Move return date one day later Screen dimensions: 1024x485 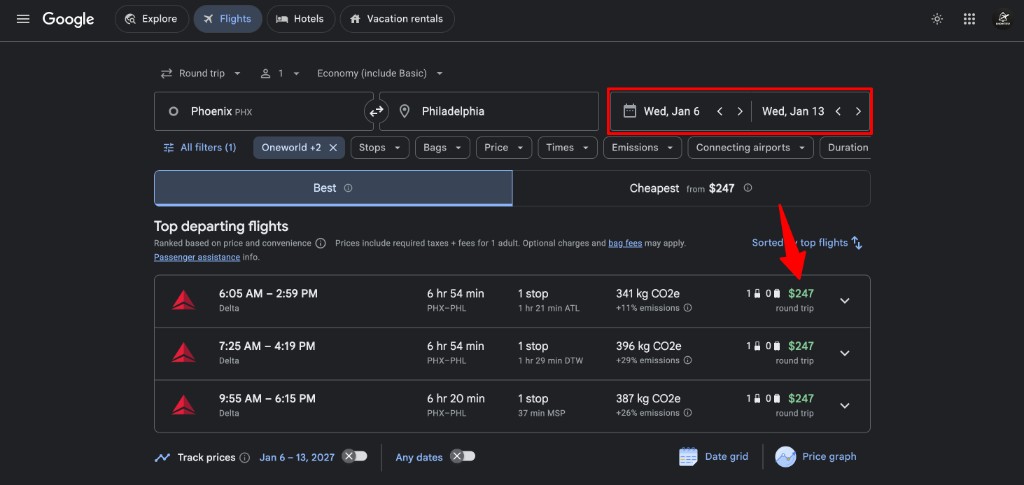point(858,111)
